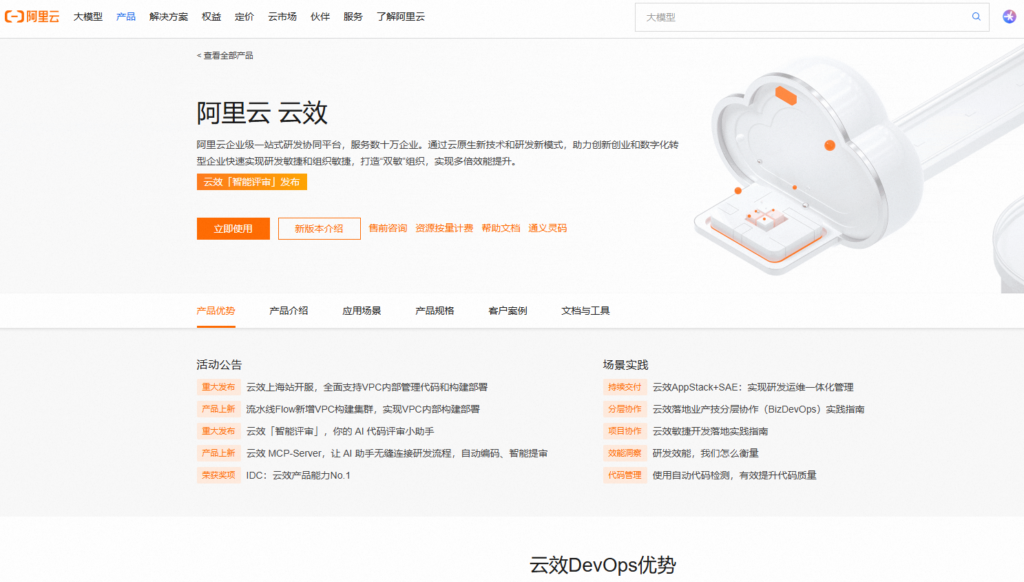Open the 大模型 menu
The image size is (1024, 582).
(88, 17)
